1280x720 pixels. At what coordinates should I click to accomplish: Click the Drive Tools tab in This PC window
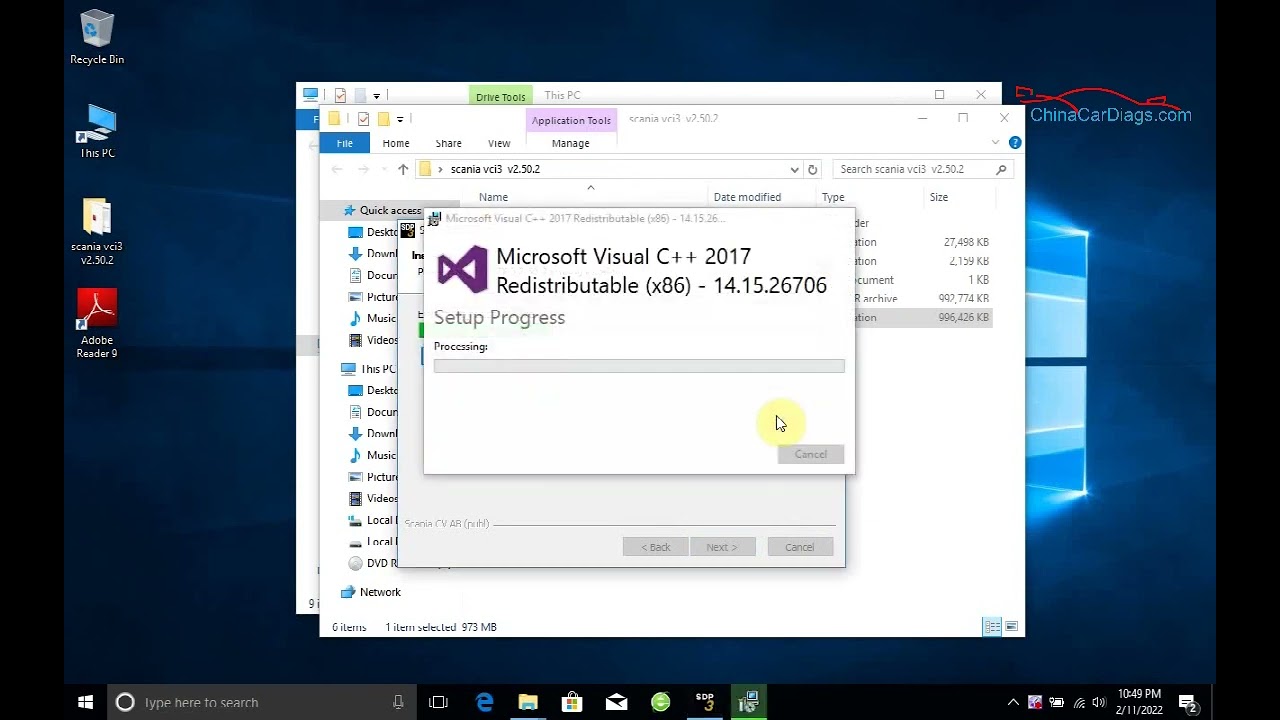(500, 97)
